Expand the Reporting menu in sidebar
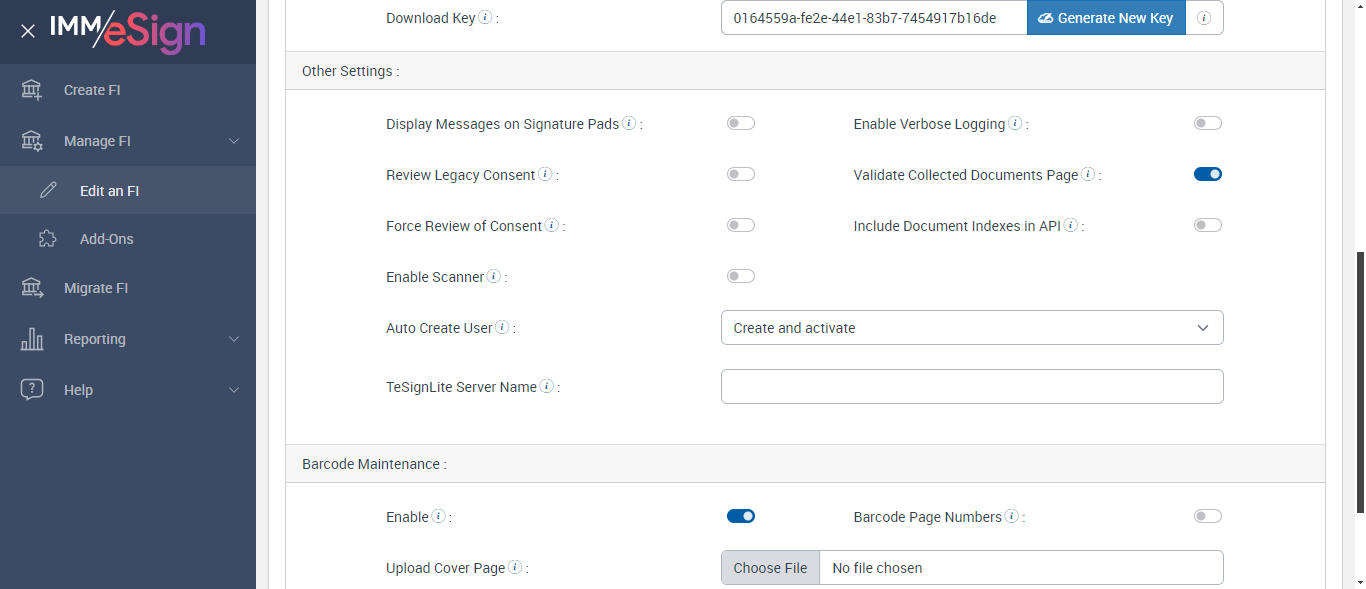 (128, 339)
